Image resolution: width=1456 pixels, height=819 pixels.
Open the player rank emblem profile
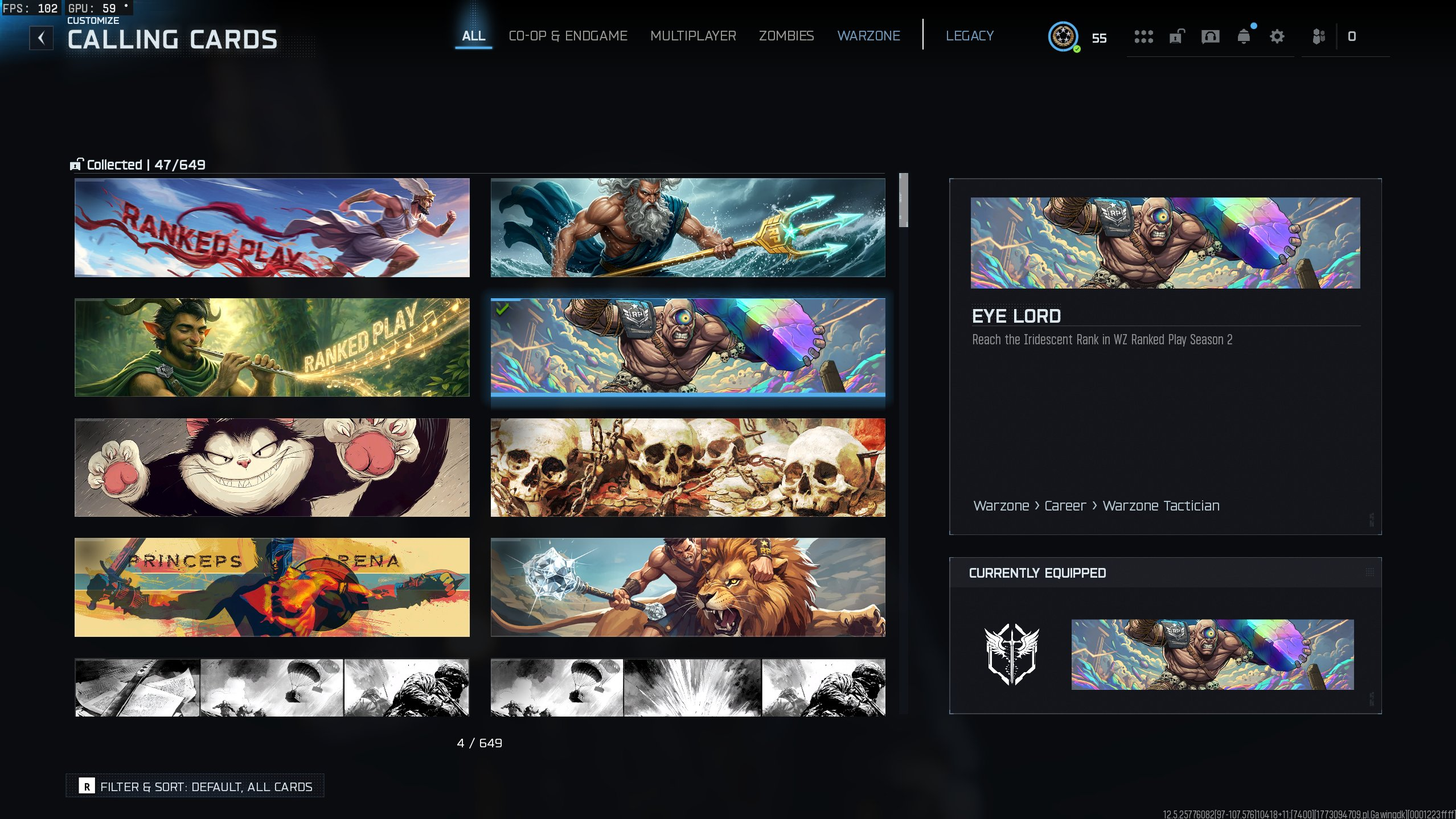coord(1063,37)
